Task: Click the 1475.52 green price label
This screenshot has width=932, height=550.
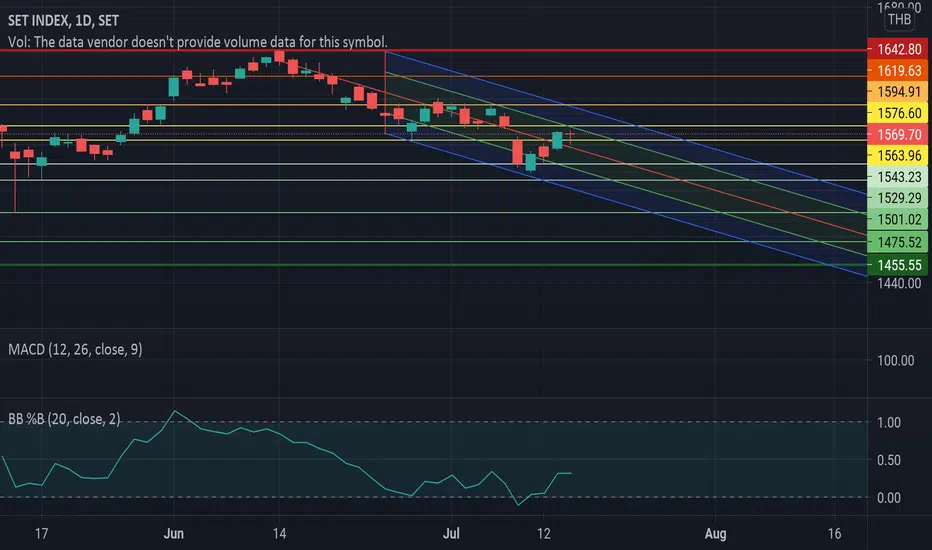Action: point(899,242)
